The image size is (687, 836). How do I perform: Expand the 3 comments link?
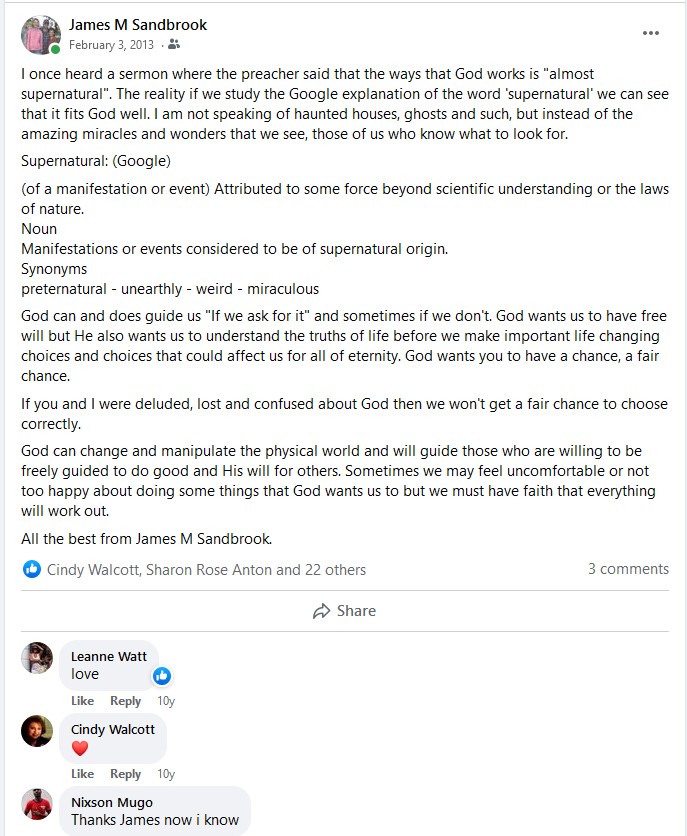[628, 569]
